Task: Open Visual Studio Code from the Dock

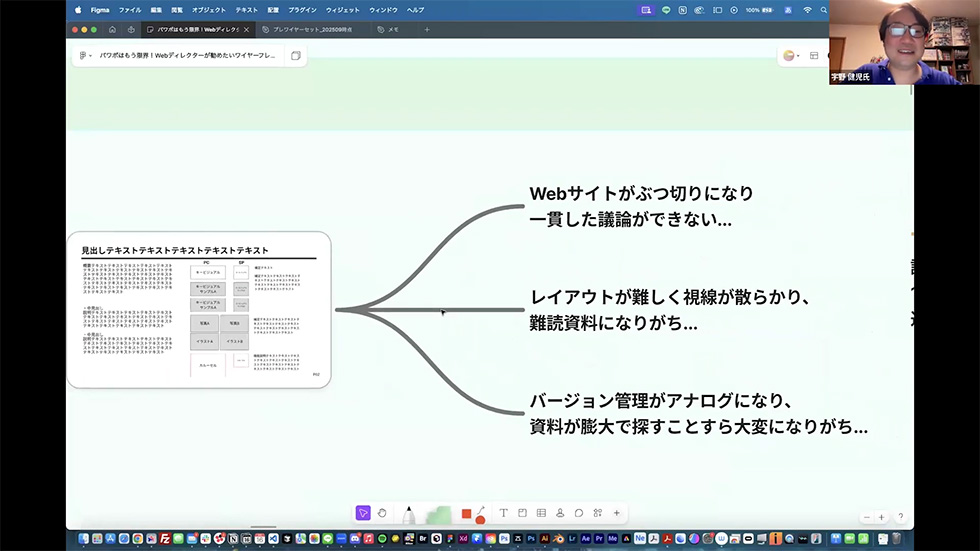Action: pos(273,539)
